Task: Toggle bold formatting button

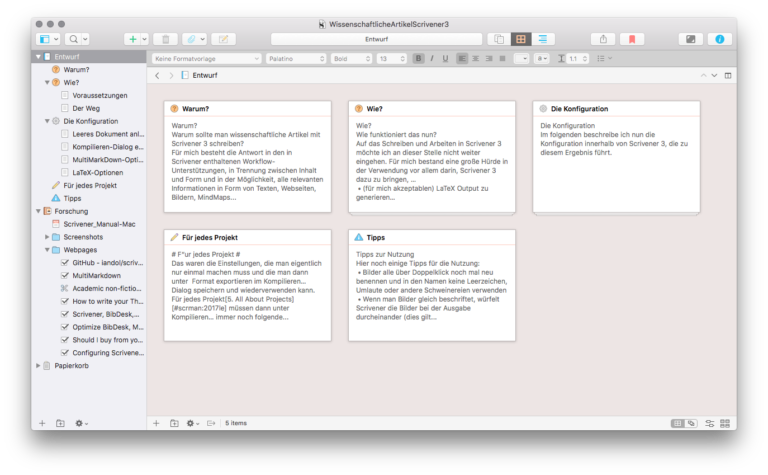Action: pyautogui.click(x=418, y=59)
